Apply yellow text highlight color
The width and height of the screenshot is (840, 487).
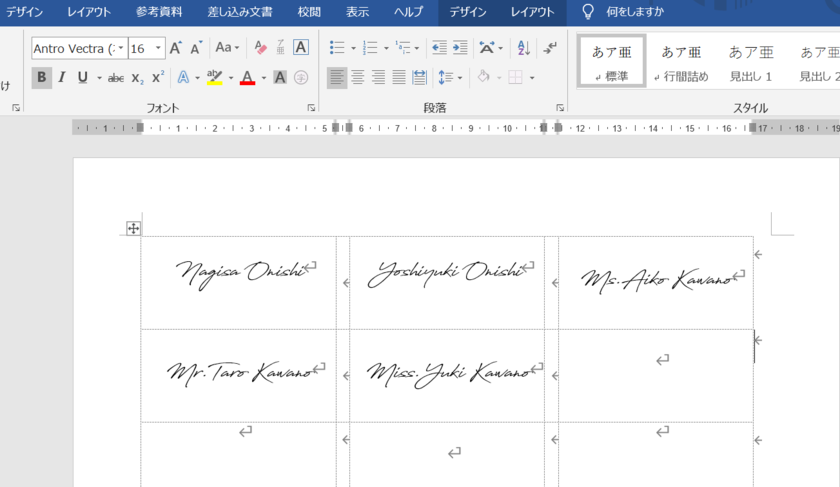[x=215, y=78]
